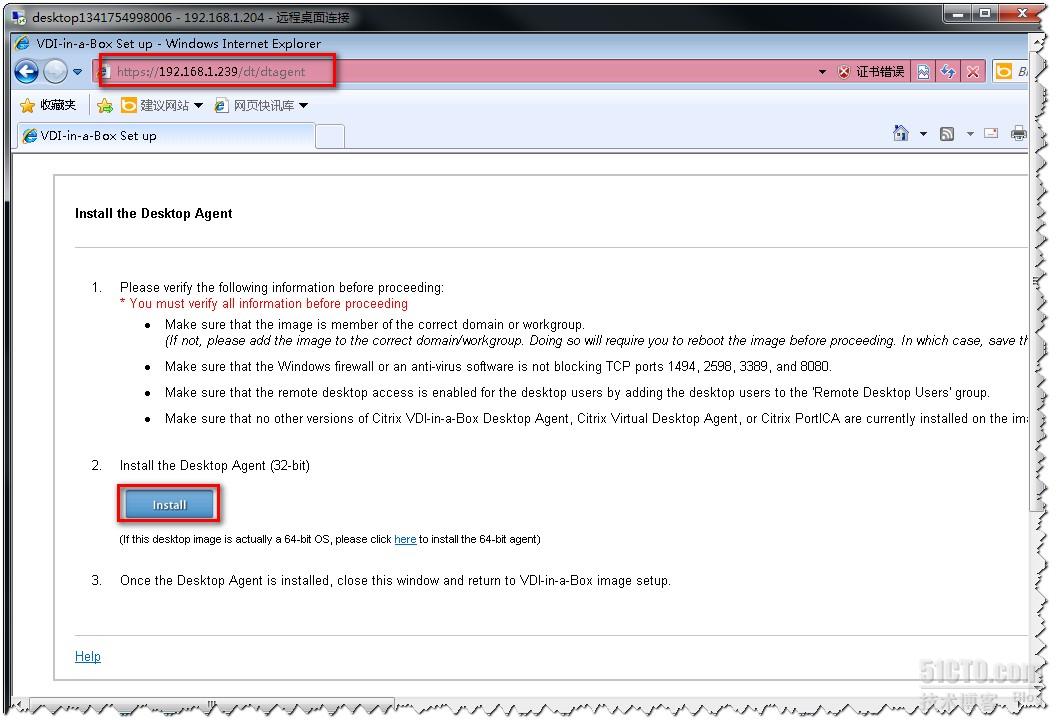This screenshot has width=1057, height=725.
Task: Click 'Install the Desktop Agent (32-bit)' step text
Action: [214, 465]
